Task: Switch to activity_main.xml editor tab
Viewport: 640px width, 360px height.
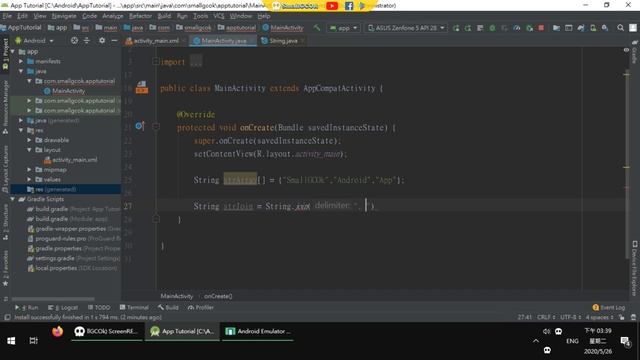Action: coord(156,41)
